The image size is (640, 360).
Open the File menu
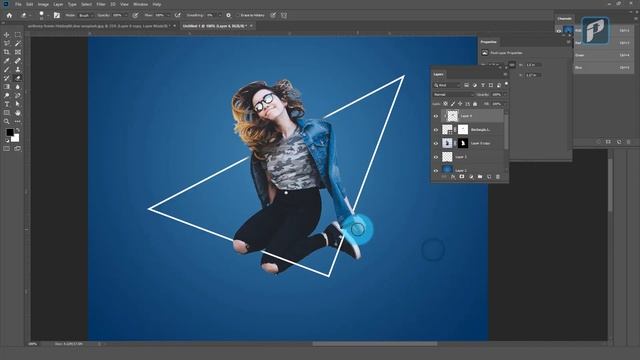pos(18,4)
